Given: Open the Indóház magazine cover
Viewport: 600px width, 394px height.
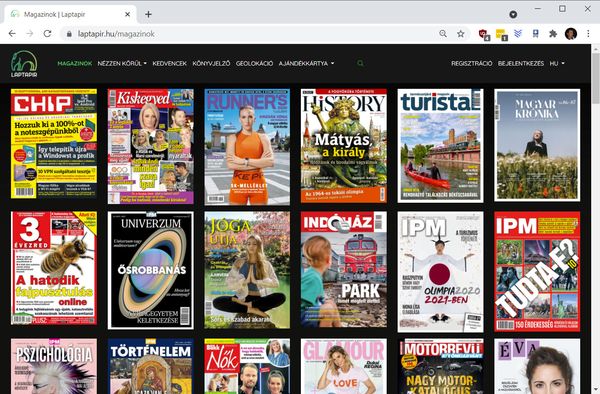Looking at the screenshot, I should [344, 269].
